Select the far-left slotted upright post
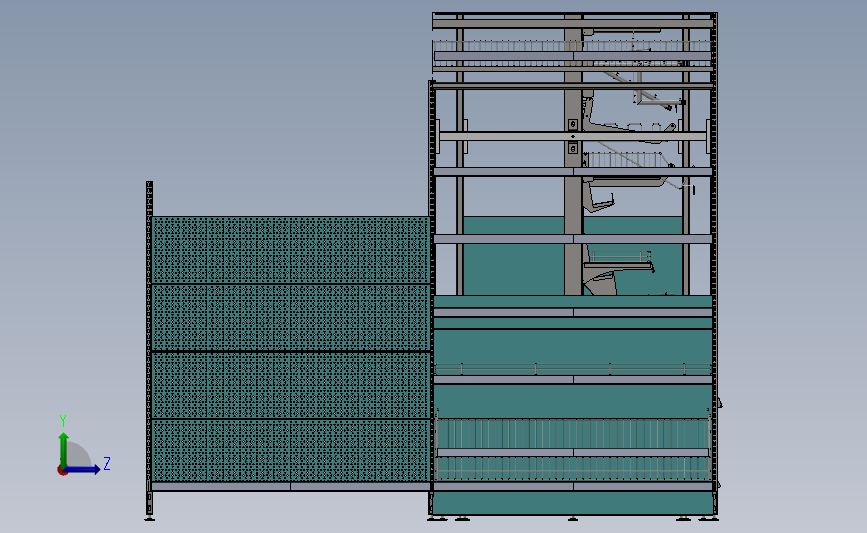Viewport: 867px width, 533px height. click(x=149, y=348)
